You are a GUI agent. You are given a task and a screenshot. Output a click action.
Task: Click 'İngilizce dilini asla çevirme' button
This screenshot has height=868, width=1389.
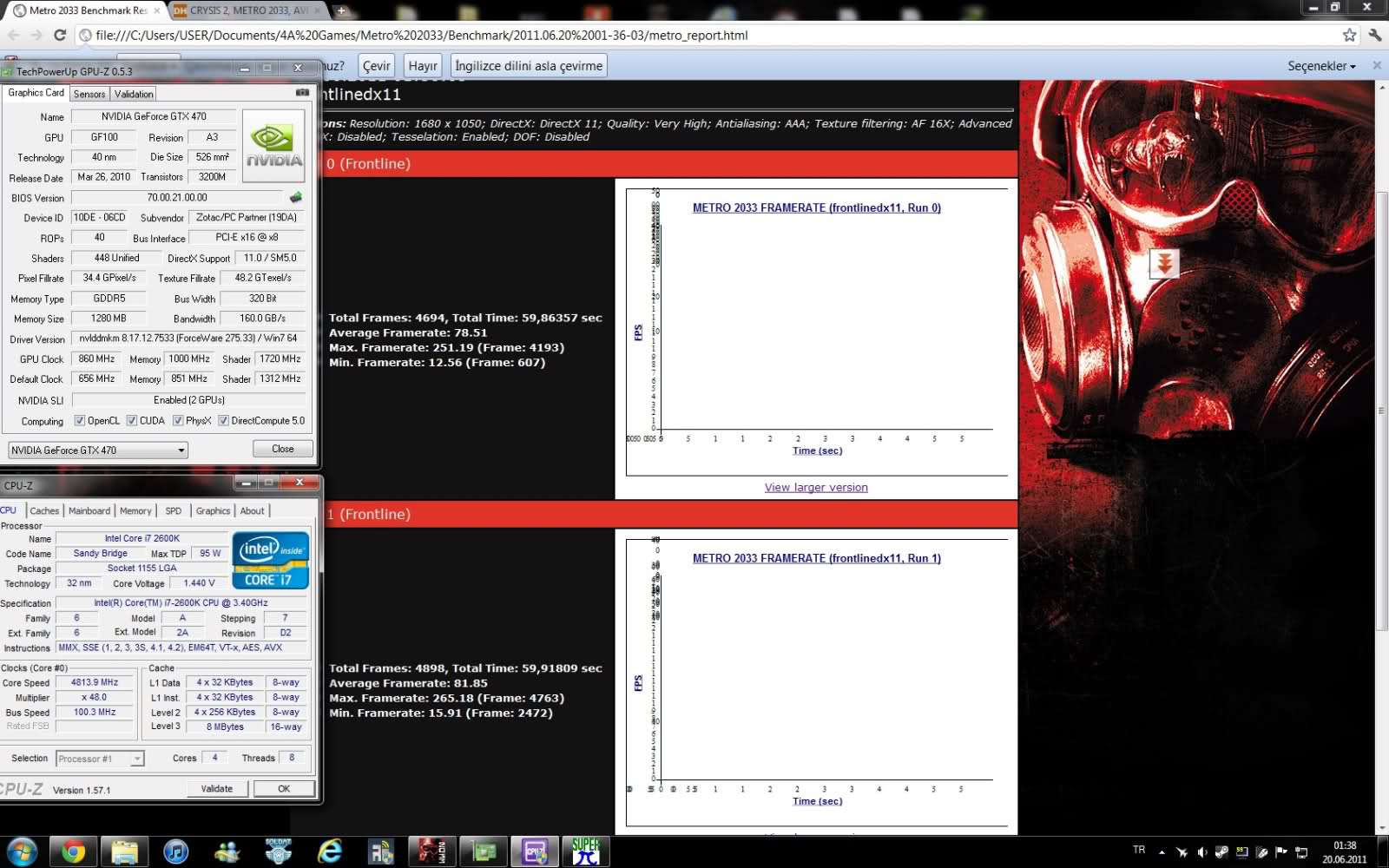pos(529,66)
